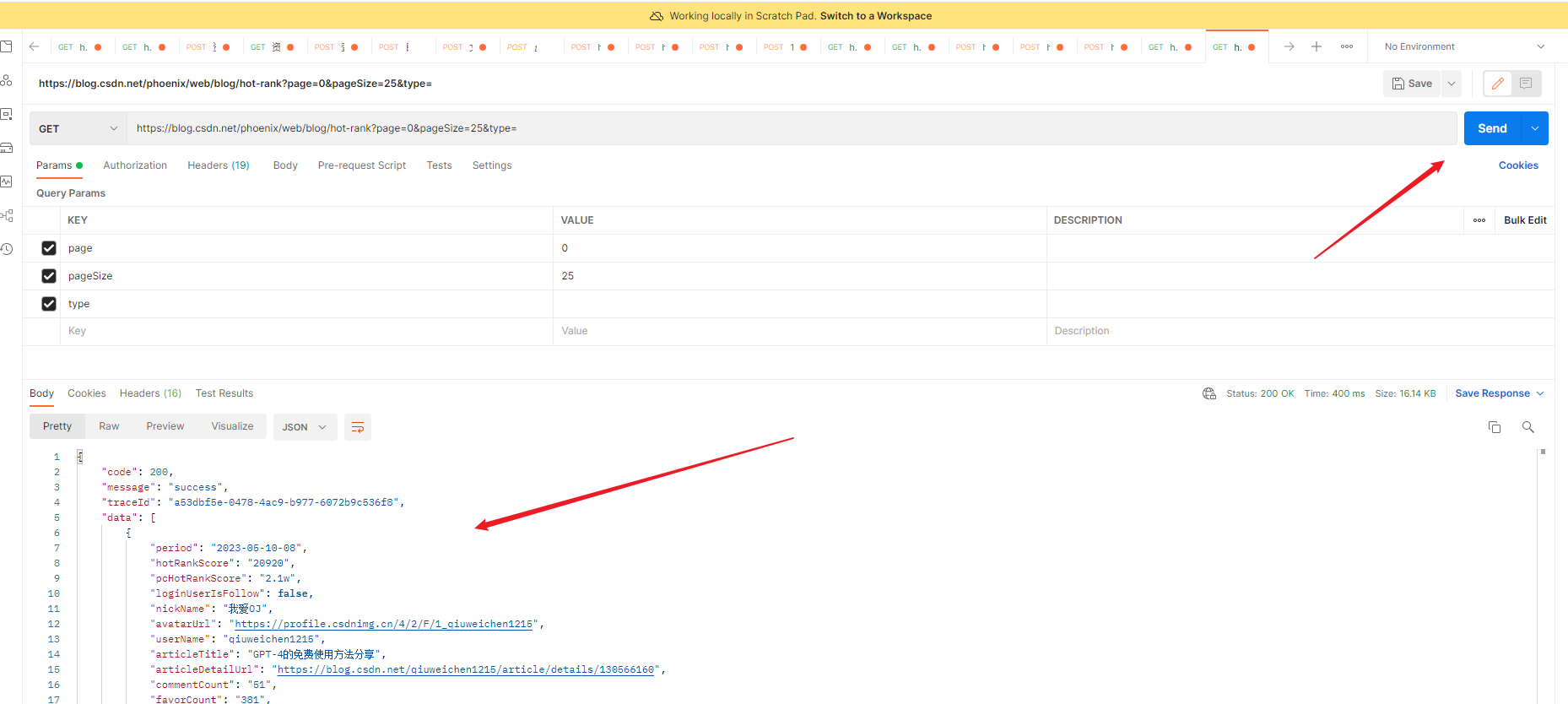Open the request Body tab

click(285, 165)
